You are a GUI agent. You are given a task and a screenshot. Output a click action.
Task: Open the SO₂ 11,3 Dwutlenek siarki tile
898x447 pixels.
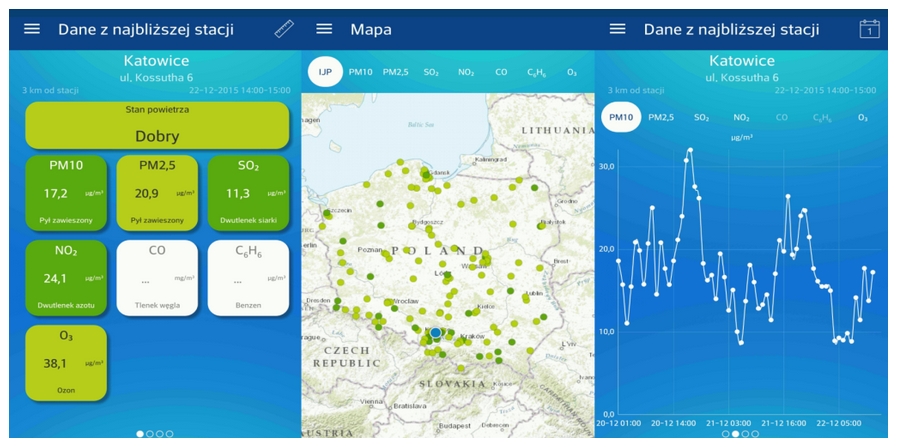click(x=248, y=193)
